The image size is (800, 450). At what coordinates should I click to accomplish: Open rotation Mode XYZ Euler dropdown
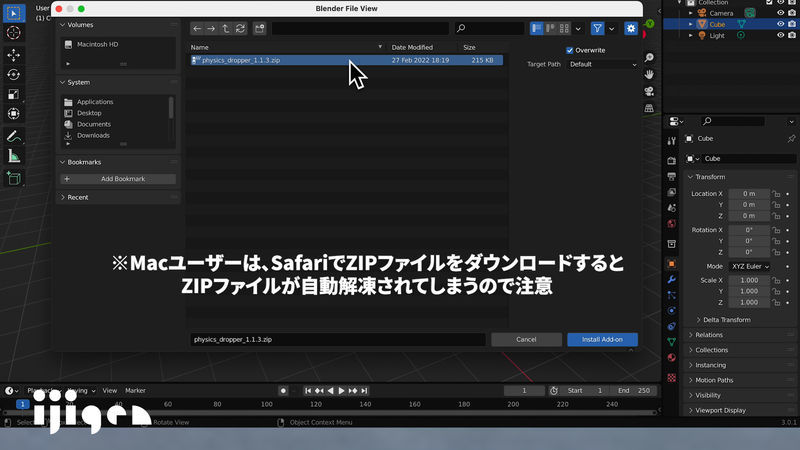(x=750, y=266)
